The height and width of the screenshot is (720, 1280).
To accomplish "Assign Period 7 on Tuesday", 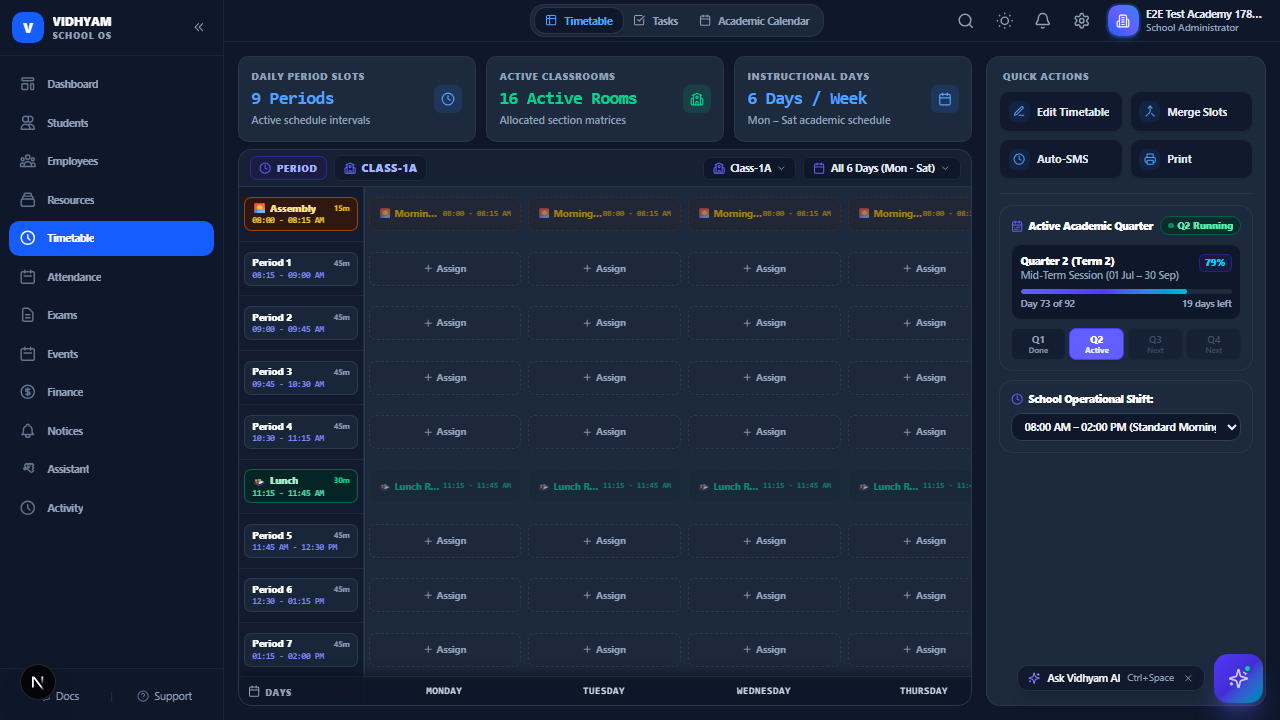I will click(605, 650).
